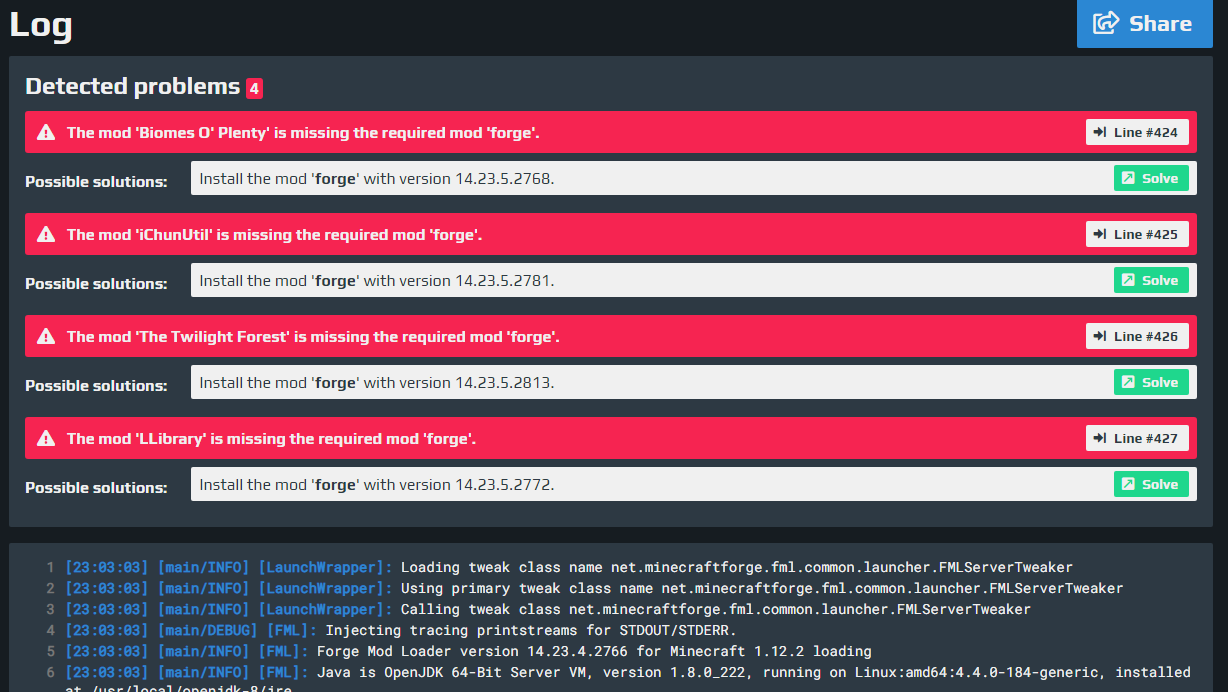Solve the LLibrary forge 14.23.5.2772 problem
Viewport: 1228px width, 692px height.
(1151, 484)
